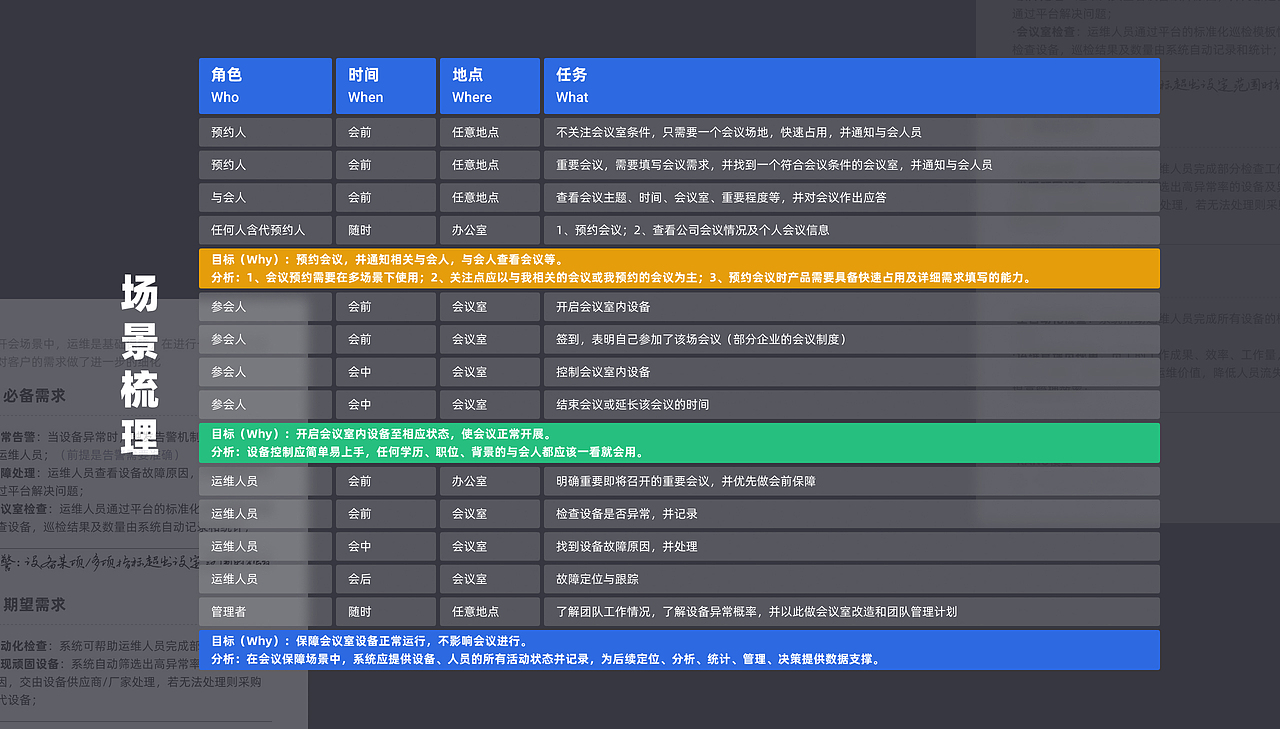Select task '开启会议室内设备'
Image resolution: width=1280 pixels, height=729 pixels.
[x=852, y=307]
